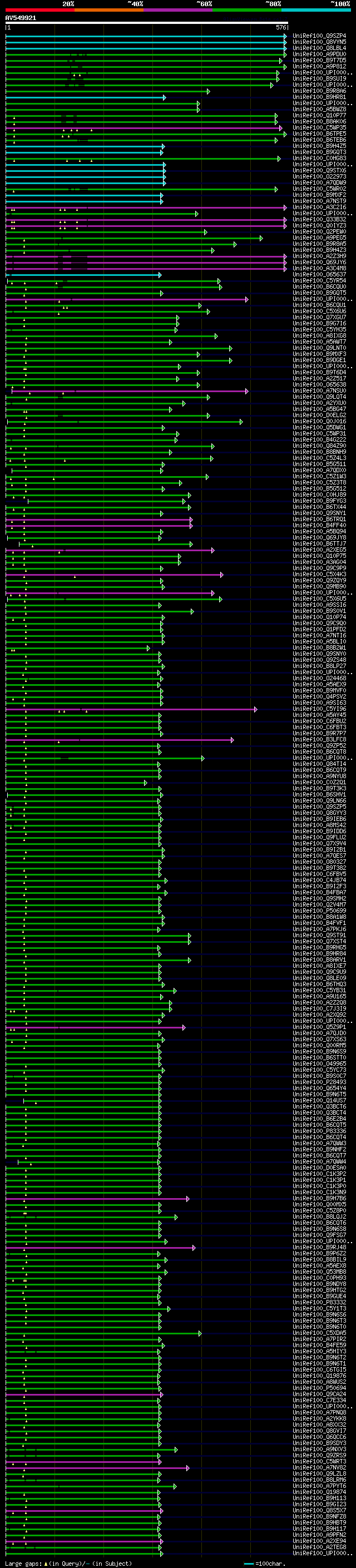
Task: Select the UniRef100_Q0IYZ3 label
Action: click(319, 226)
